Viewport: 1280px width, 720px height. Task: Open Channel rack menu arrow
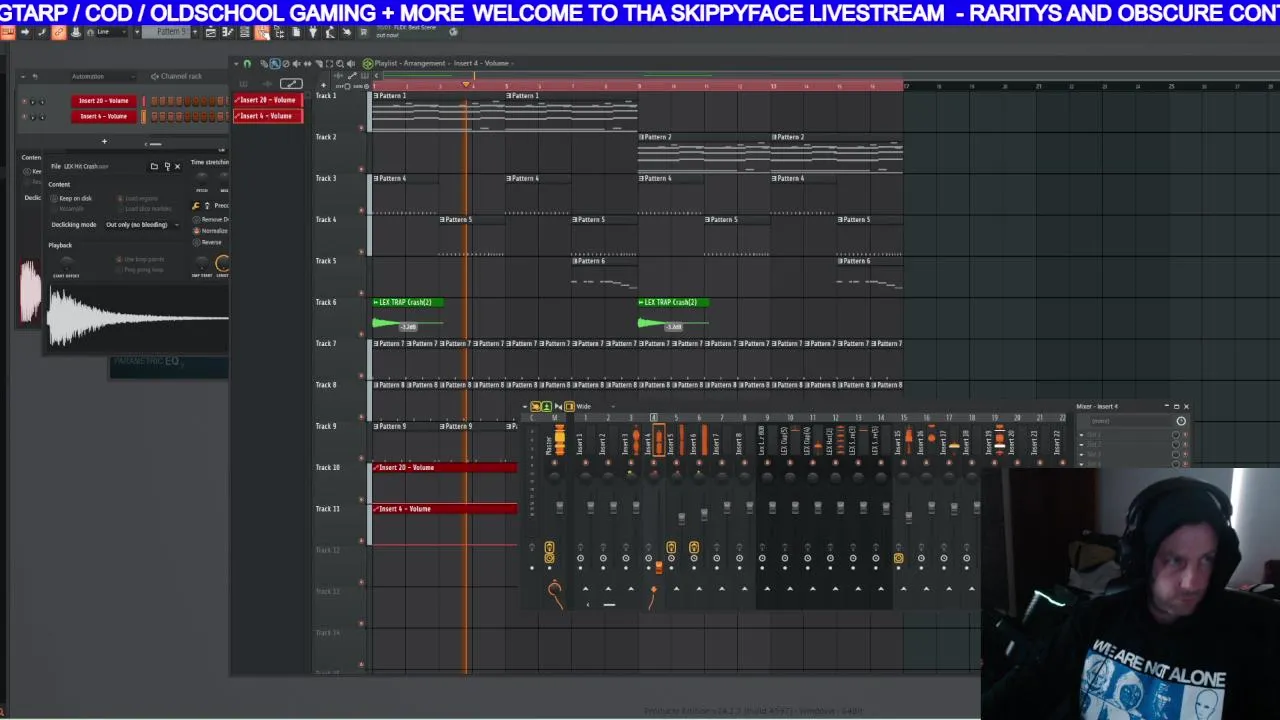[23, 76]
